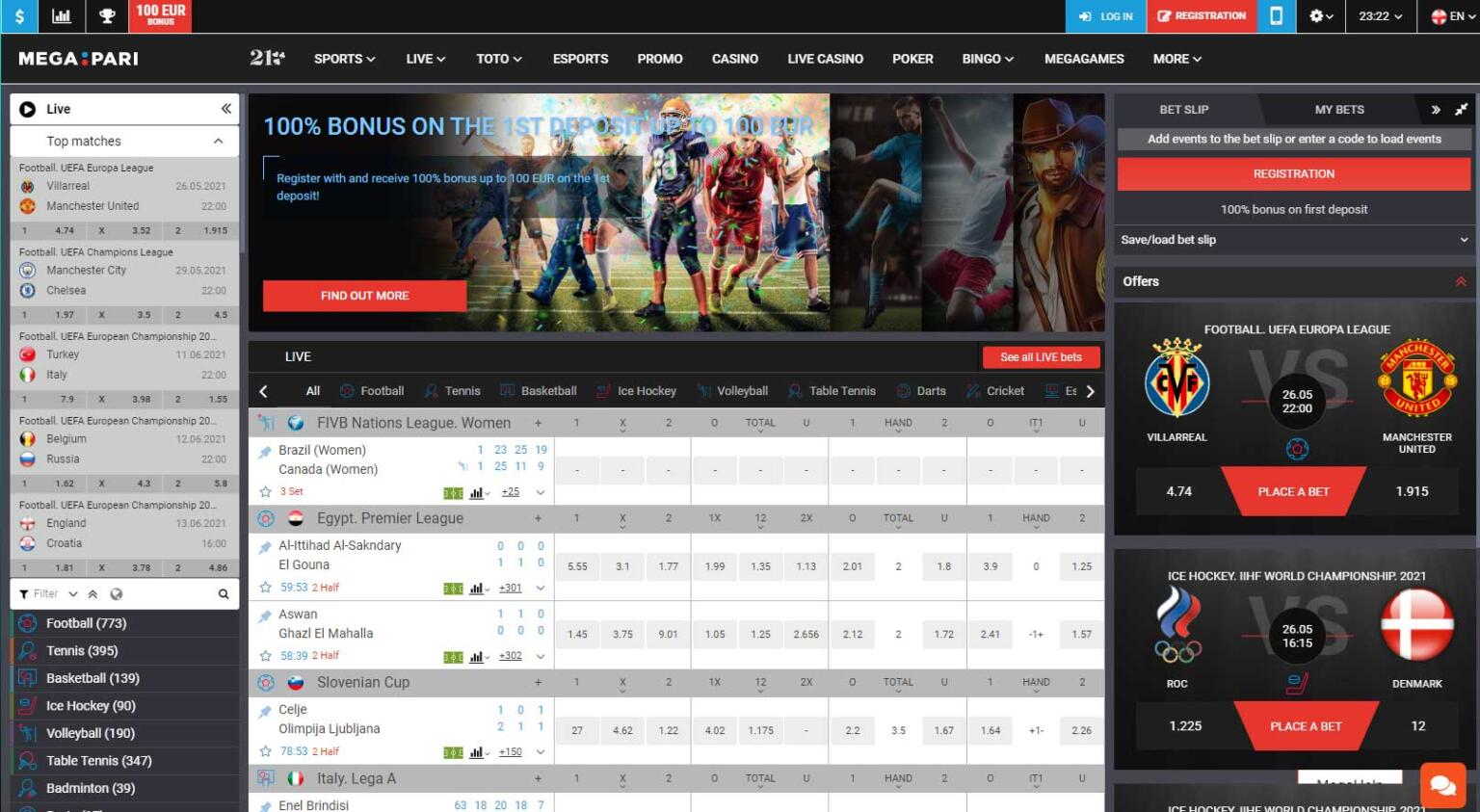Pin the Brazil (Women) match
The width and height of the screenshot is (1480, 812).
[x=265, y=451]
